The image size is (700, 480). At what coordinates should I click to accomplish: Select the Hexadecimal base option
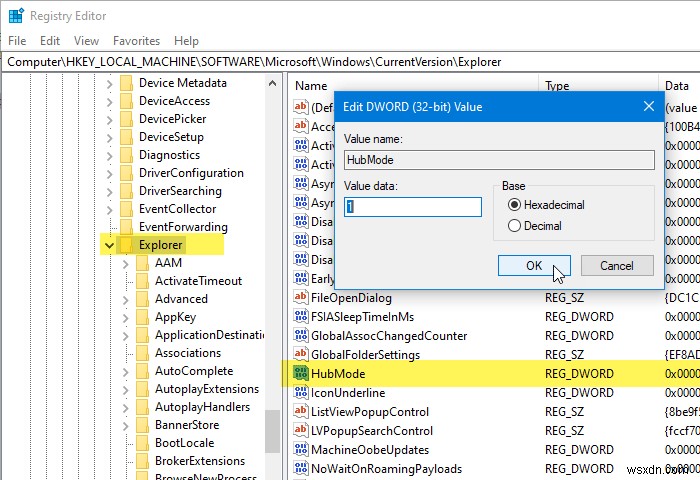click(x=514, y=205)
